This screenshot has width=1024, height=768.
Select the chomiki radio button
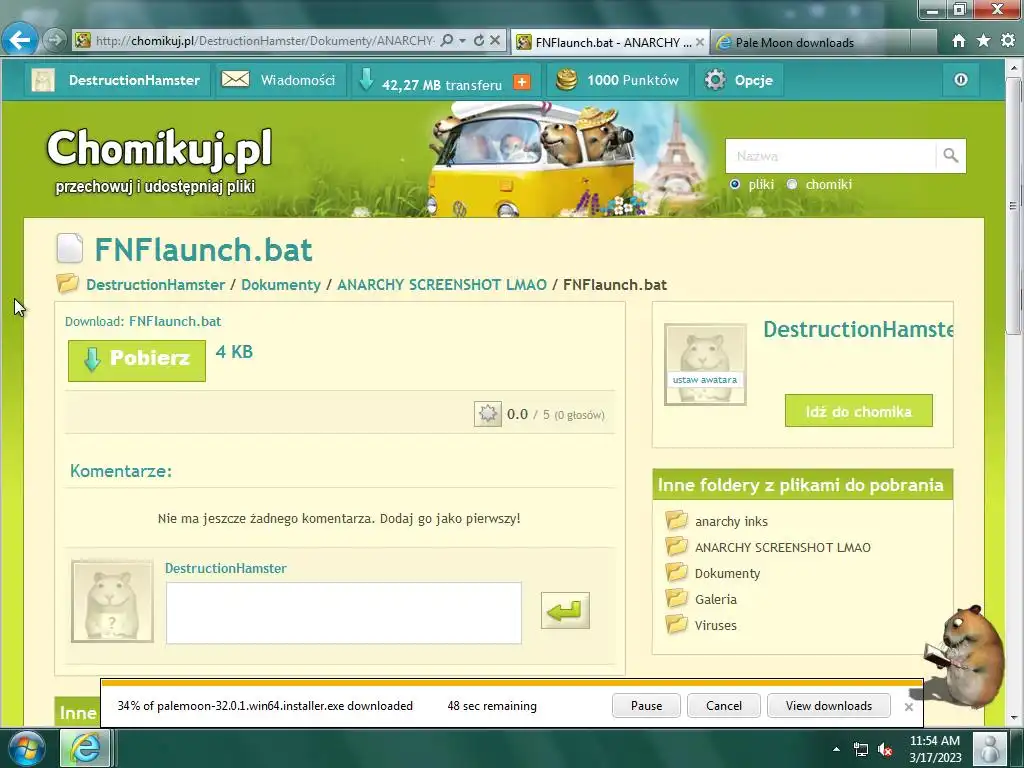792,184
